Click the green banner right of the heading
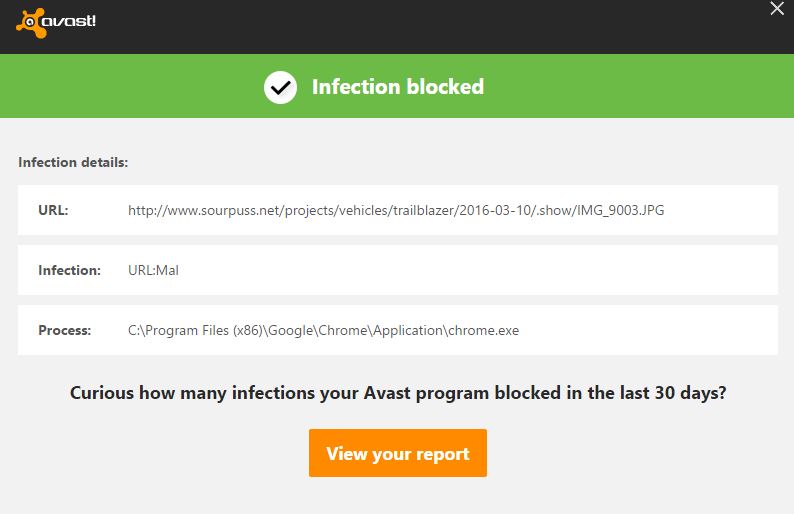Screen dimensions: 794x514 pos(640,87)
